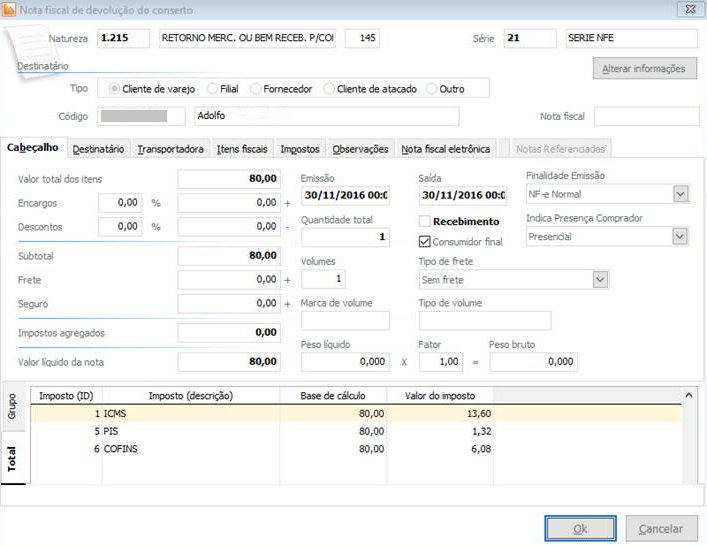Click the Marca de volume field
The width and height of the screenshot is (707, 546).
tap(345, 321)
